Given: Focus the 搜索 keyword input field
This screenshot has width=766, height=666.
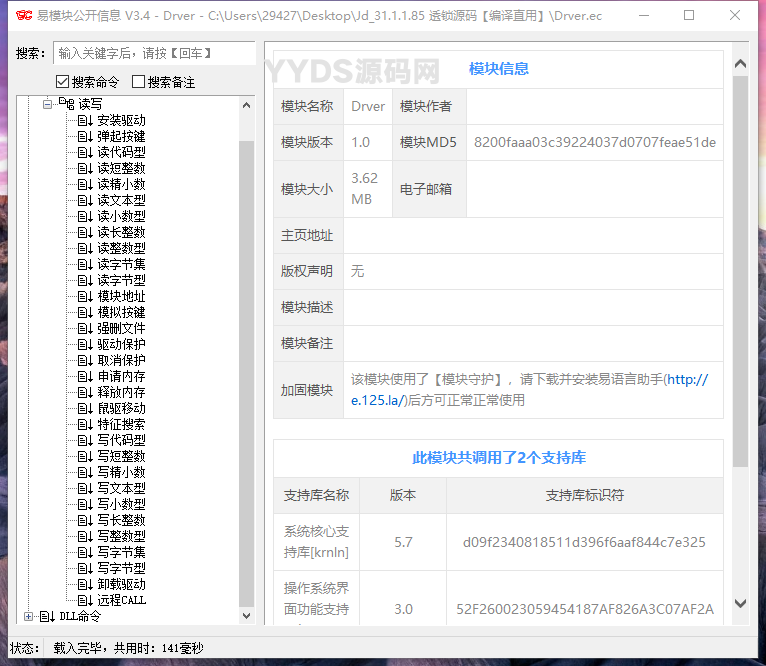Looking at the screenshot, I should (153, 53).
